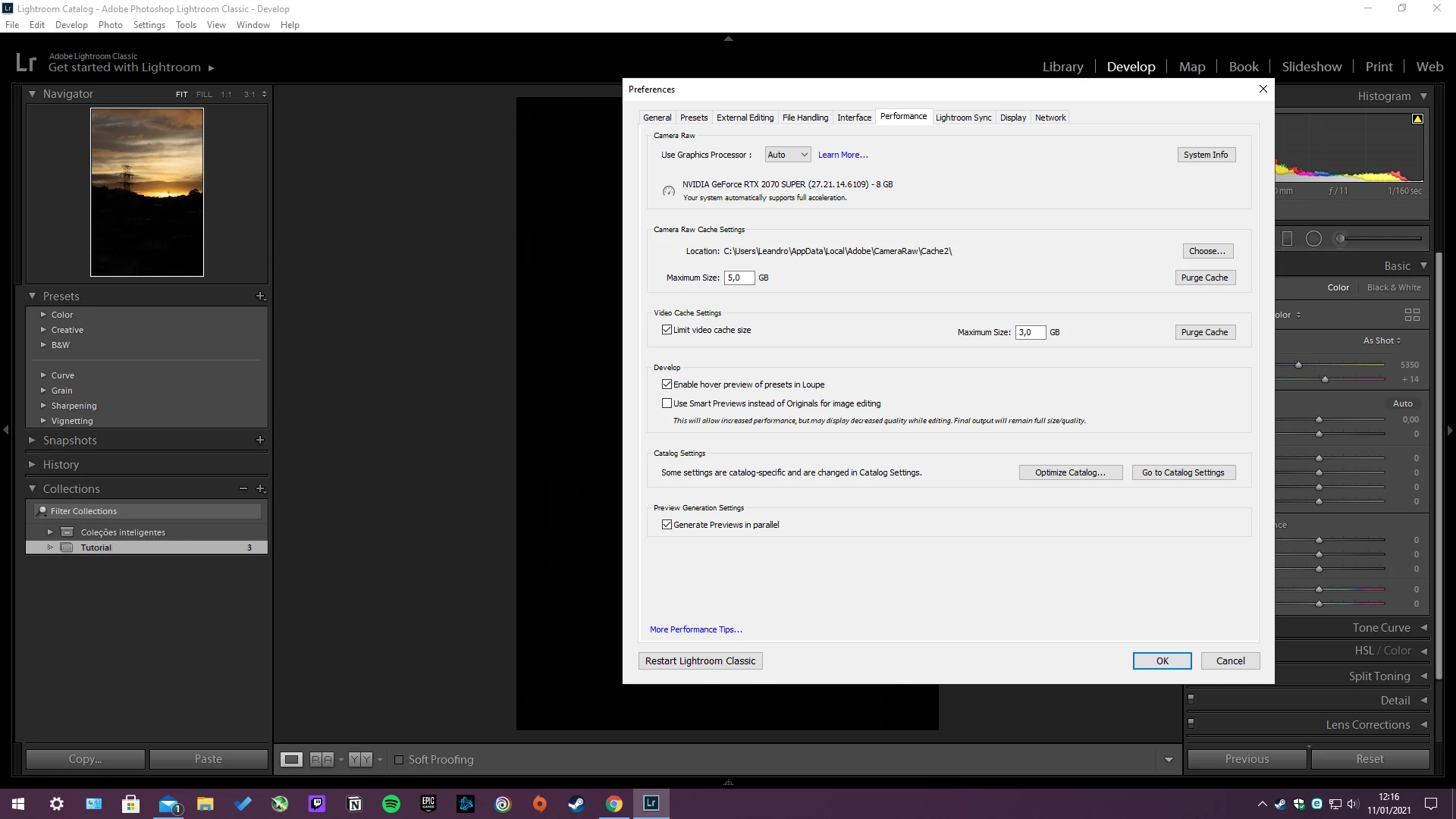Open the More Performance Tips link

(x=695, y=629)
